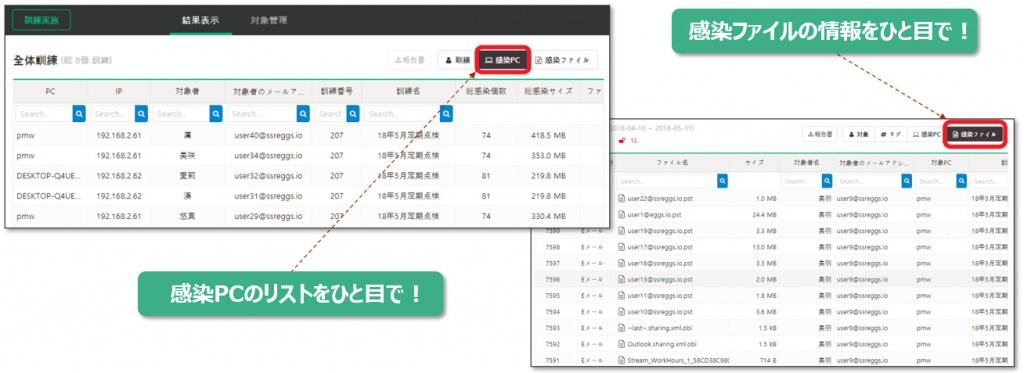Viewport: 1024px width, 373px height.
Task: Click file icon of user13@ssreggs.io.pst
Action: [622, 279]
